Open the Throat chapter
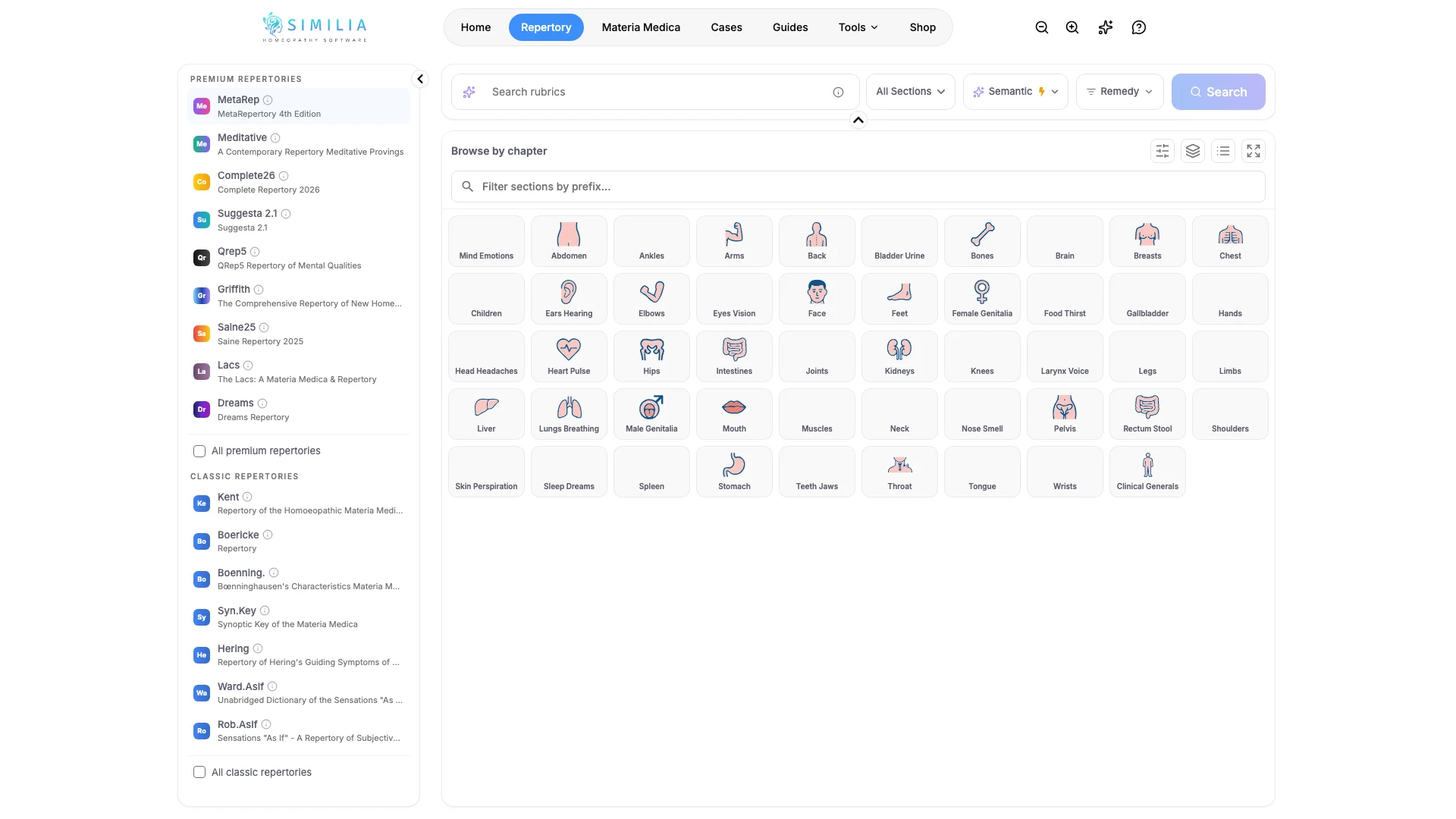This screenshot has height=819, width=1456. pyautogui.click(x=899, y=472)
